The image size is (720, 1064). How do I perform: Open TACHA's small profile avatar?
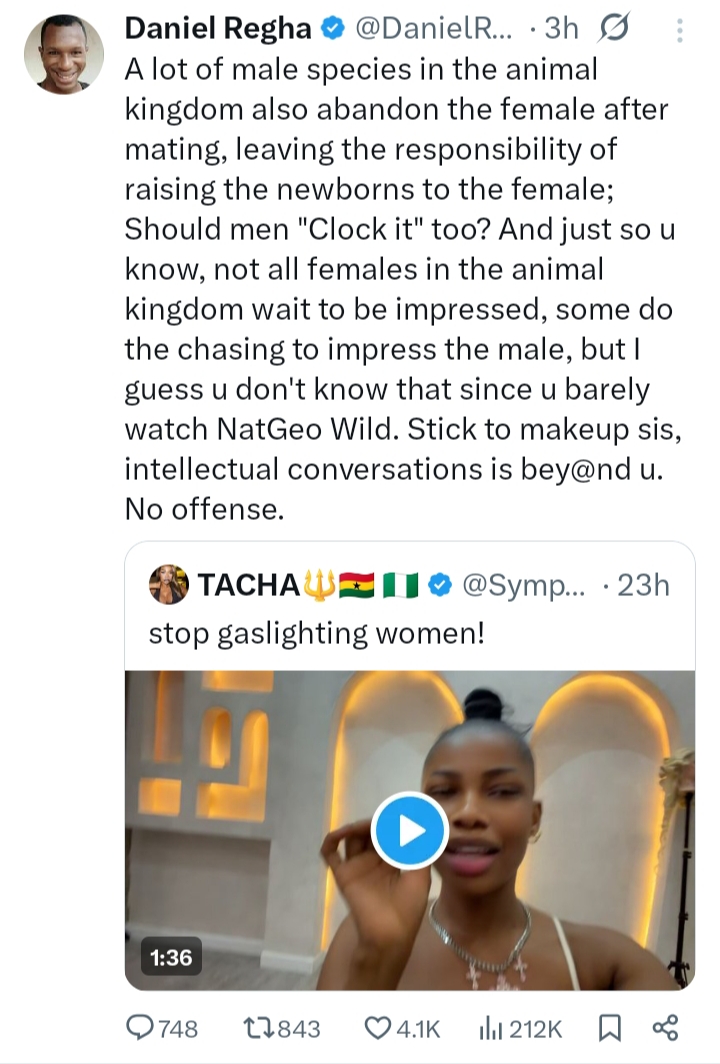coord(168,586)
